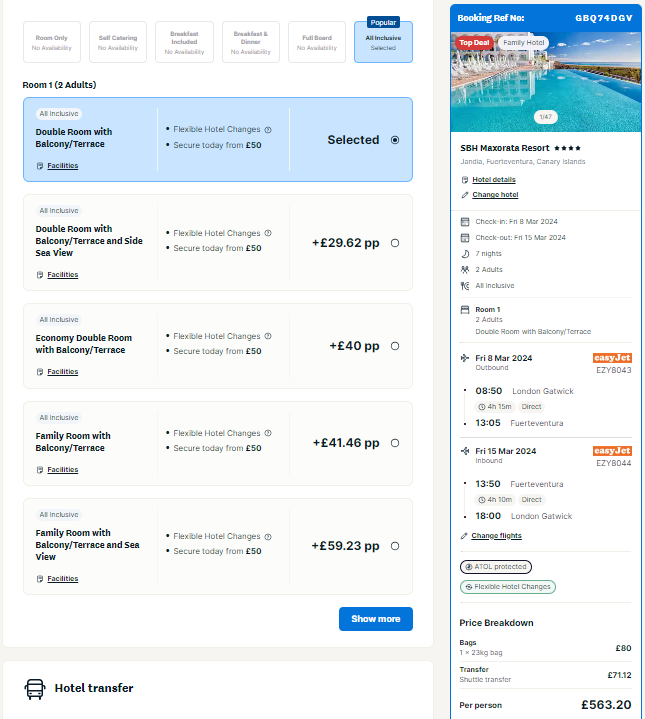Click facilities icon under Family Room with Balcony/Terrace

point(40,470)
